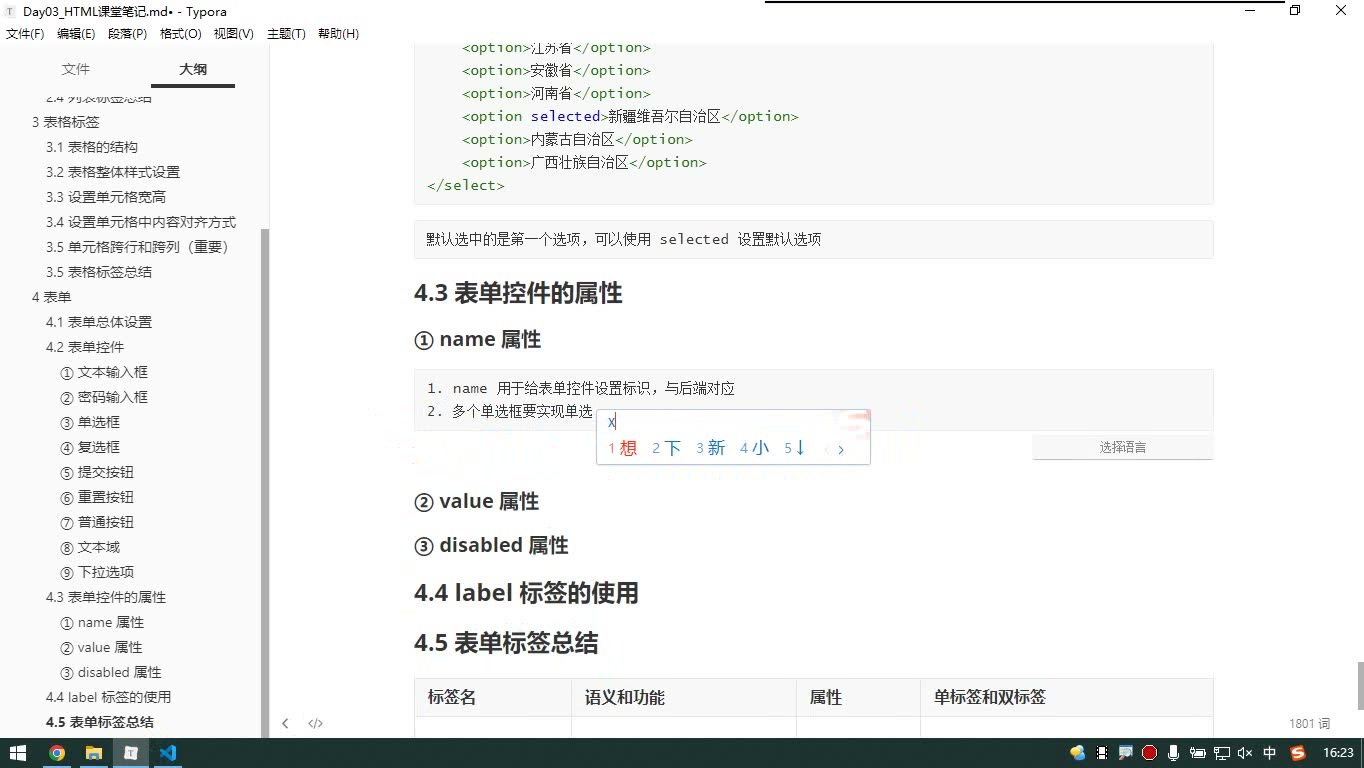Jump to outline item ③ 单选框
The height and width of the screenshot is (768, 1364).
[90, 422]
